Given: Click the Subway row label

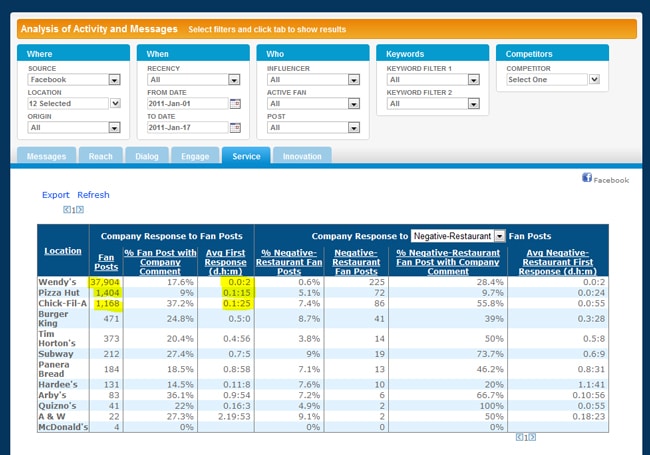Looking at the screenshot, I should pyautogui.click(x=56, y=354).
